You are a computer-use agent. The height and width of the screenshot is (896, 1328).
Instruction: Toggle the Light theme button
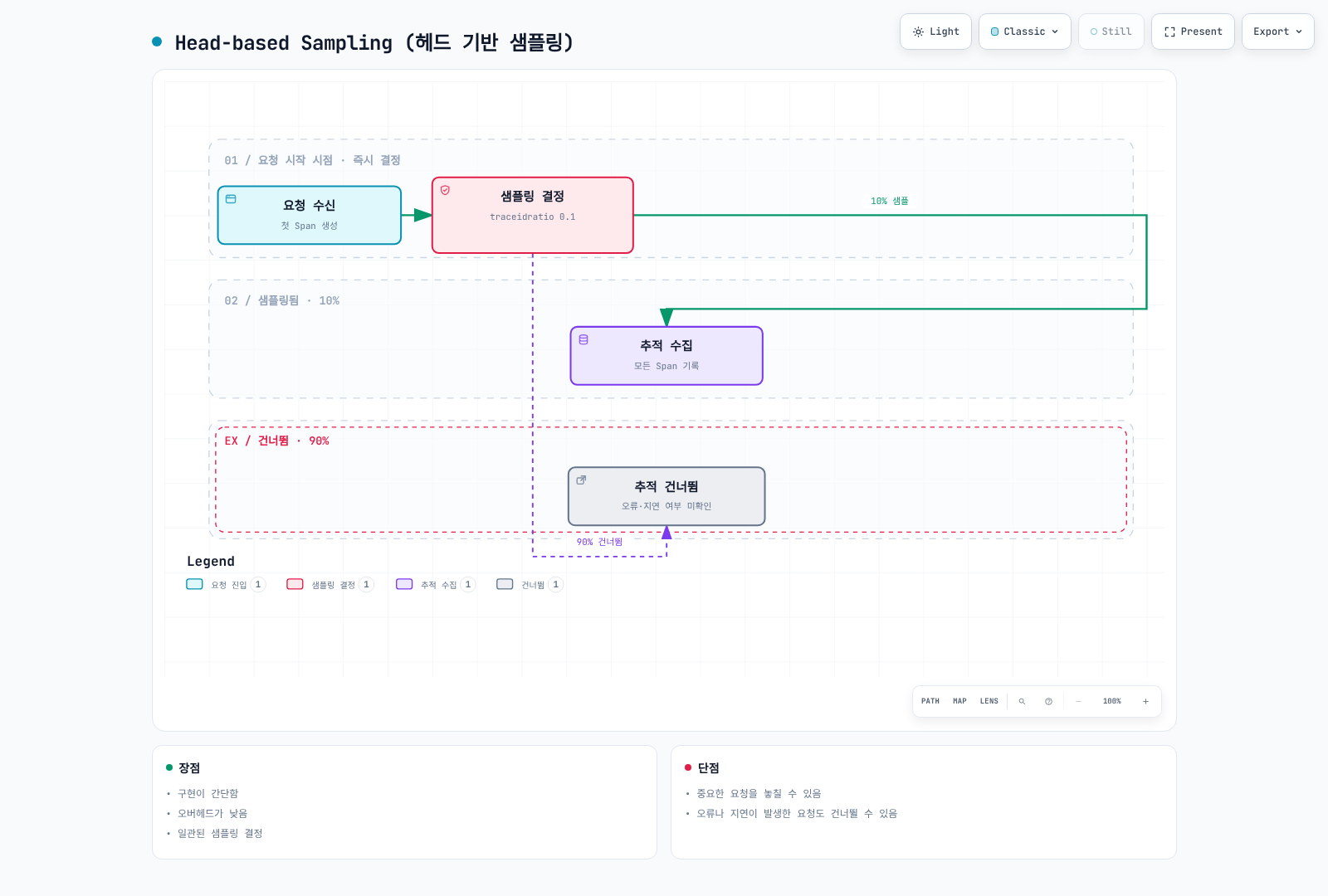(x=935, y=32)
